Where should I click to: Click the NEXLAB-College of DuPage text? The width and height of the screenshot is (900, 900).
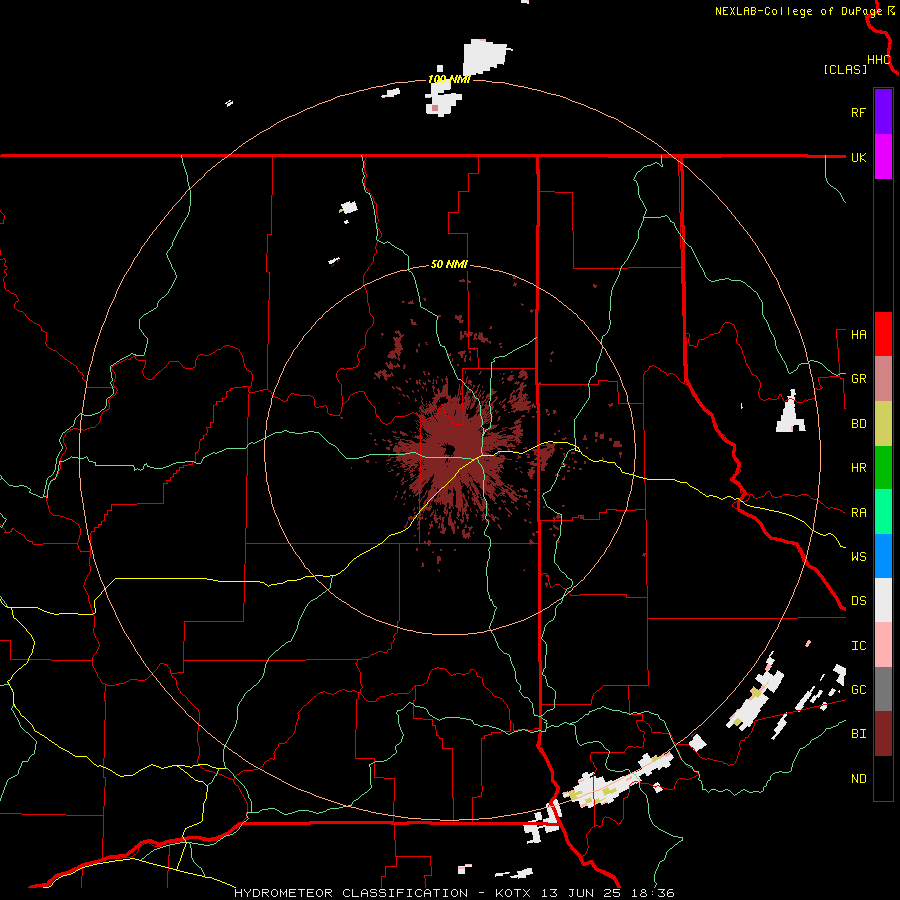[x=798, y=11]
